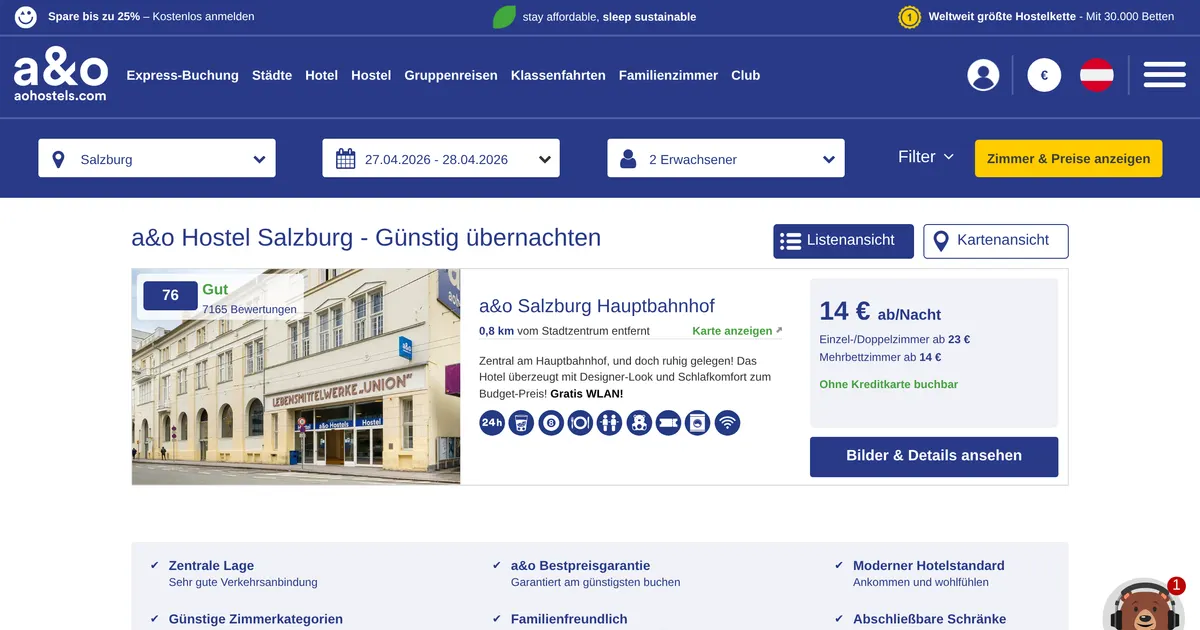
Task: Open the bear chat support widget
Action: [1143, 606]
